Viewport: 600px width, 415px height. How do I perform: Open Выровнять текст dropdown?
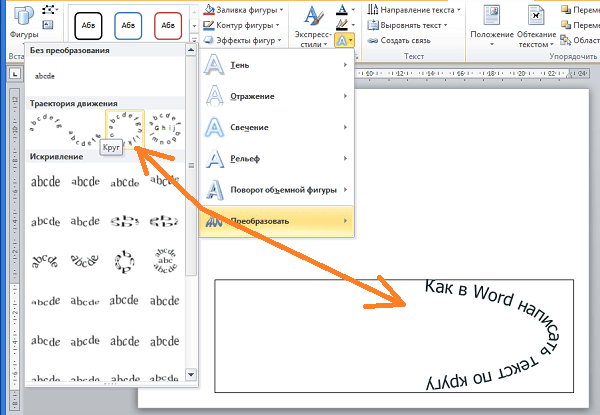(408, 25)
